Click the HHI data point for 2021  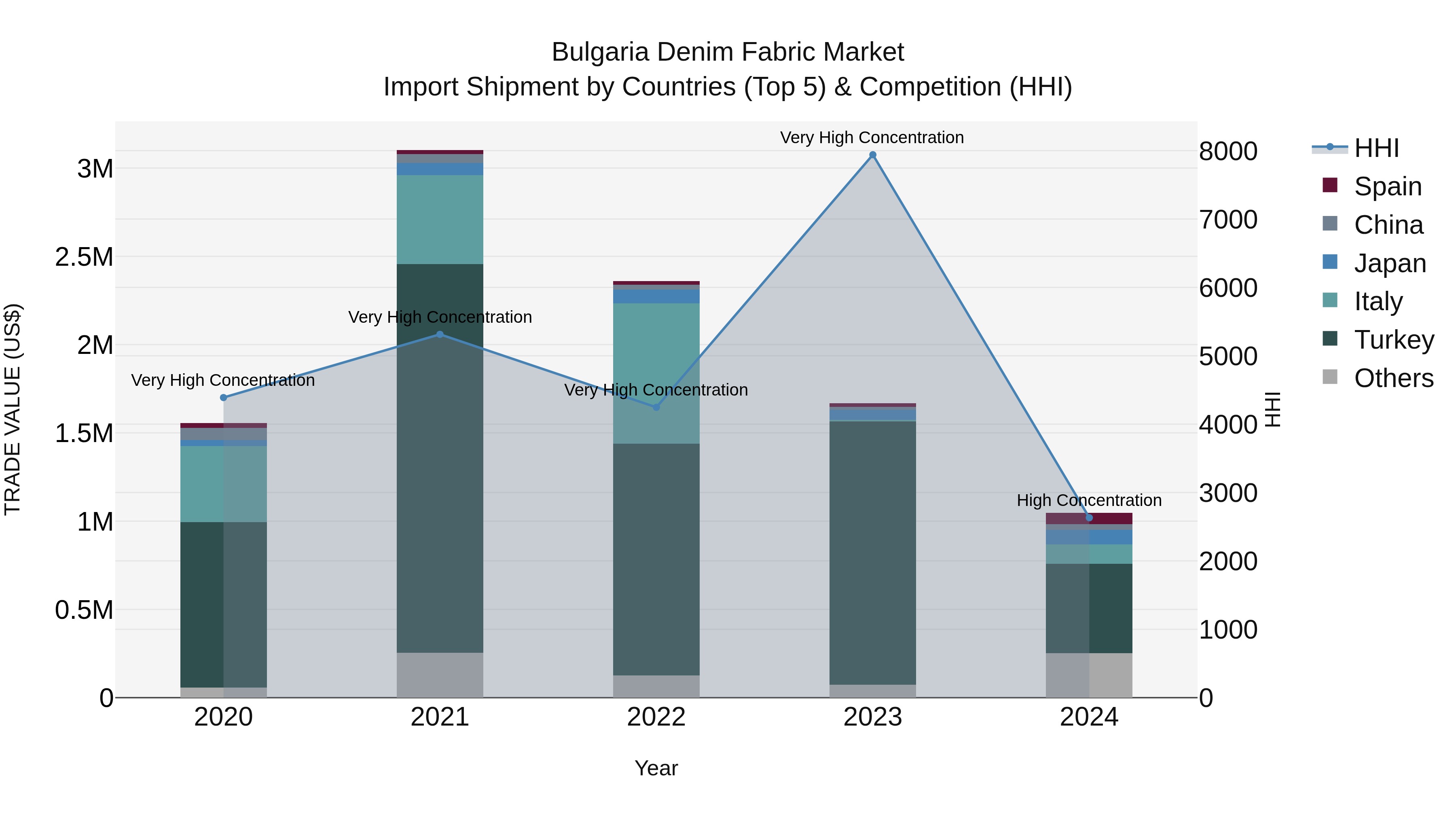440,334
